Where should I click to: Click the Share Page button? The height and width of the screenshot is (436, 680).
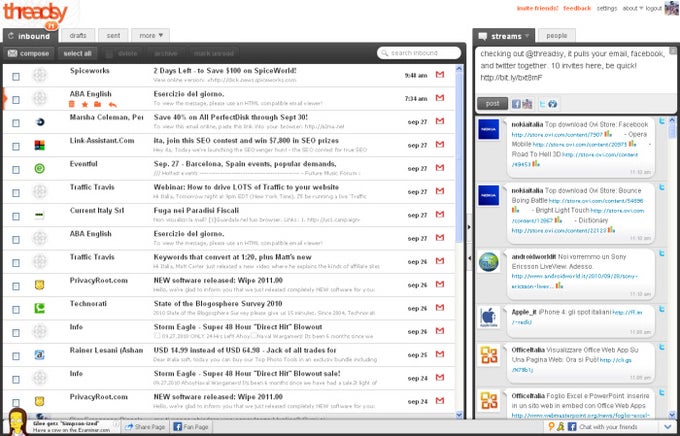click(145, 427)
